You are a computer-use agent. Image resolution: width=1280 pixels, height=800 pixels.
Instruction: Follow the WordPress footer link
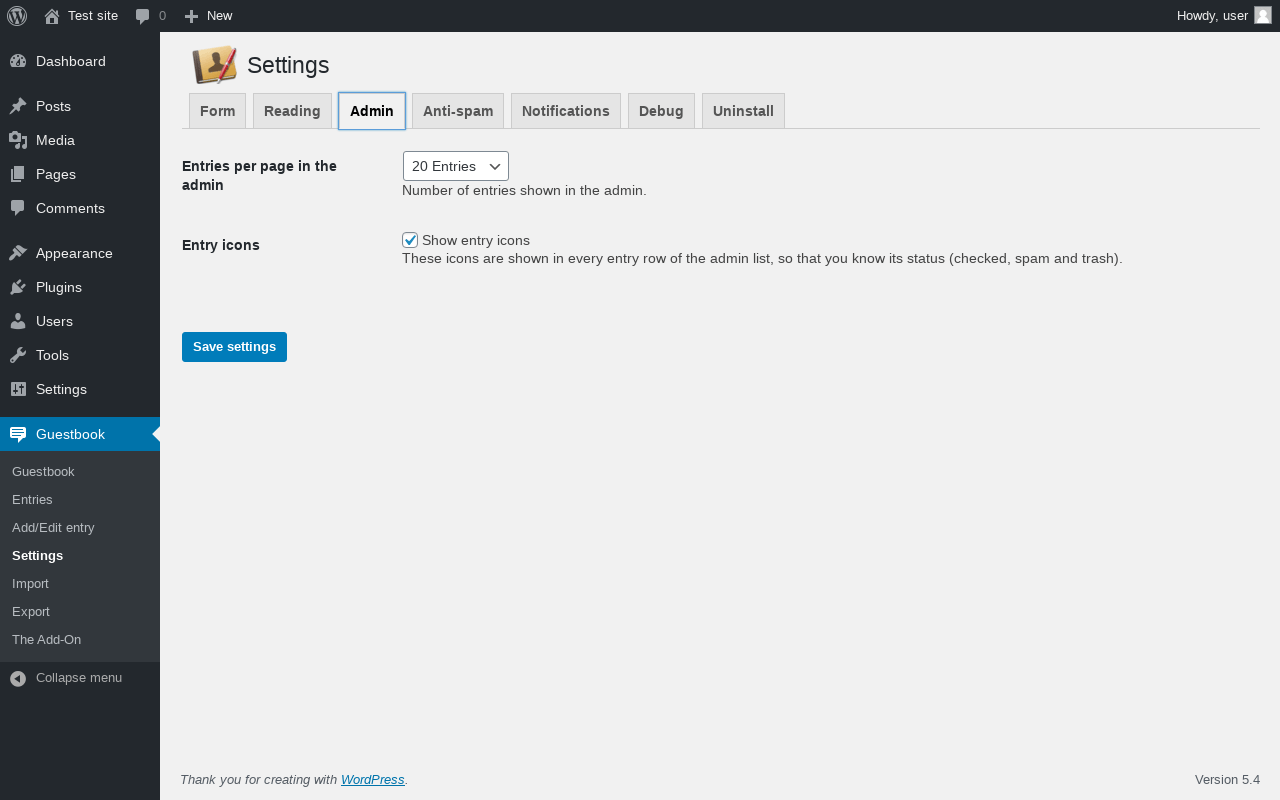(373, 780)
